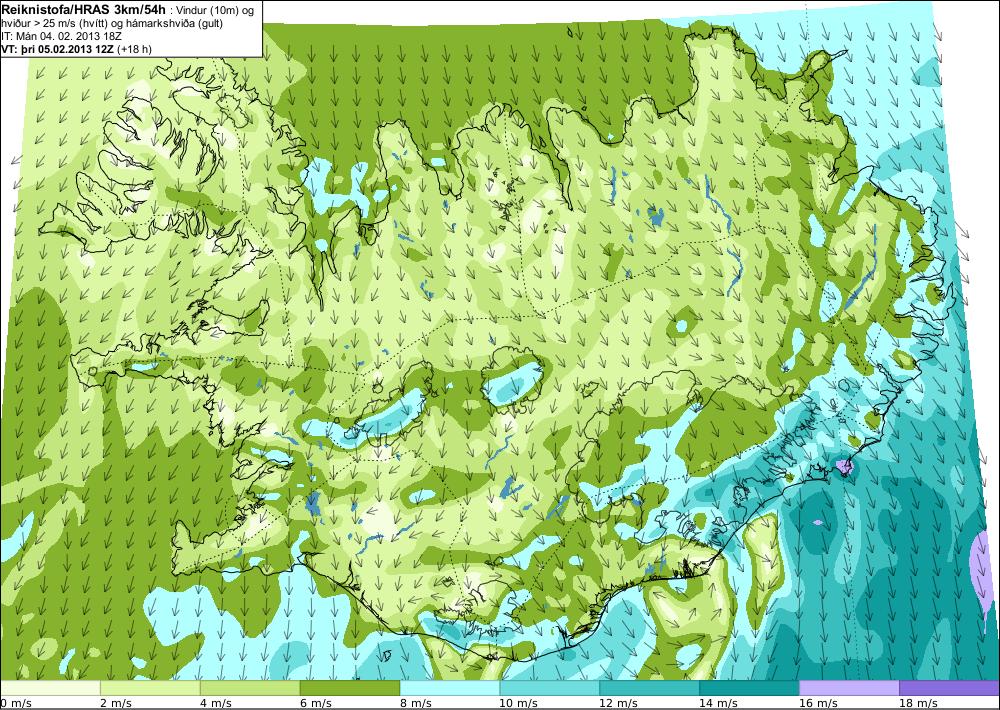The width and height of the screenshot is (1000, 710).
Task: Click the 'Reiknistofa/HRAS 3km/54h' title text
Action: [x=84, y=8]
